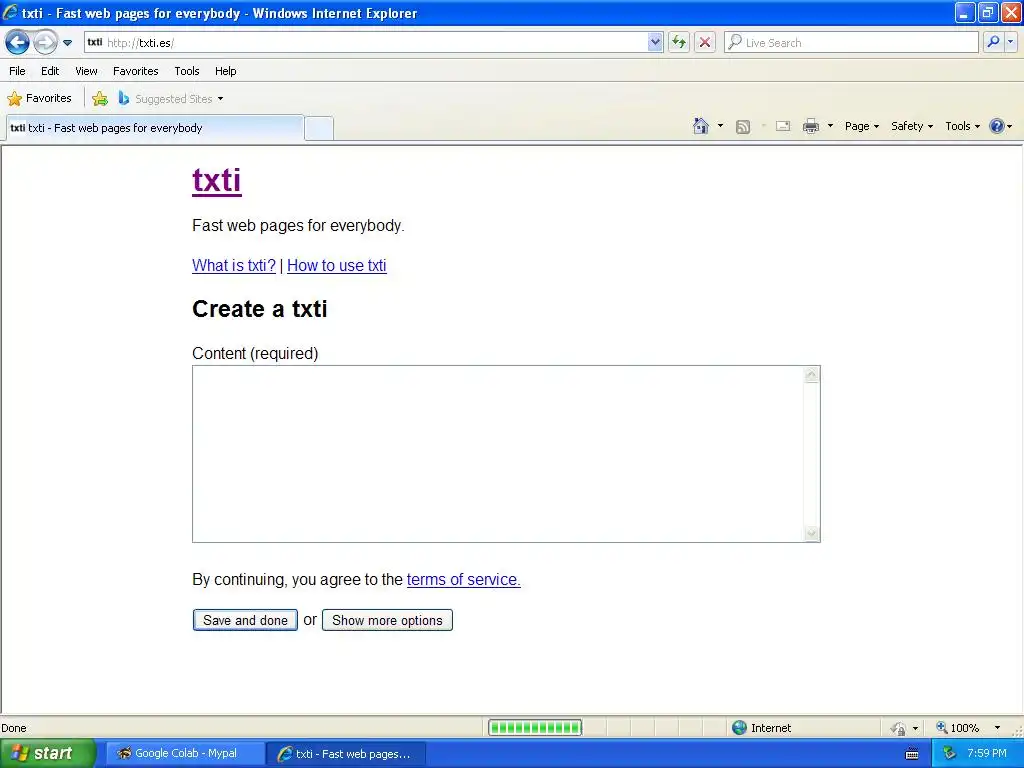Click the content textarea scroll up arrow

coord(811,375)
